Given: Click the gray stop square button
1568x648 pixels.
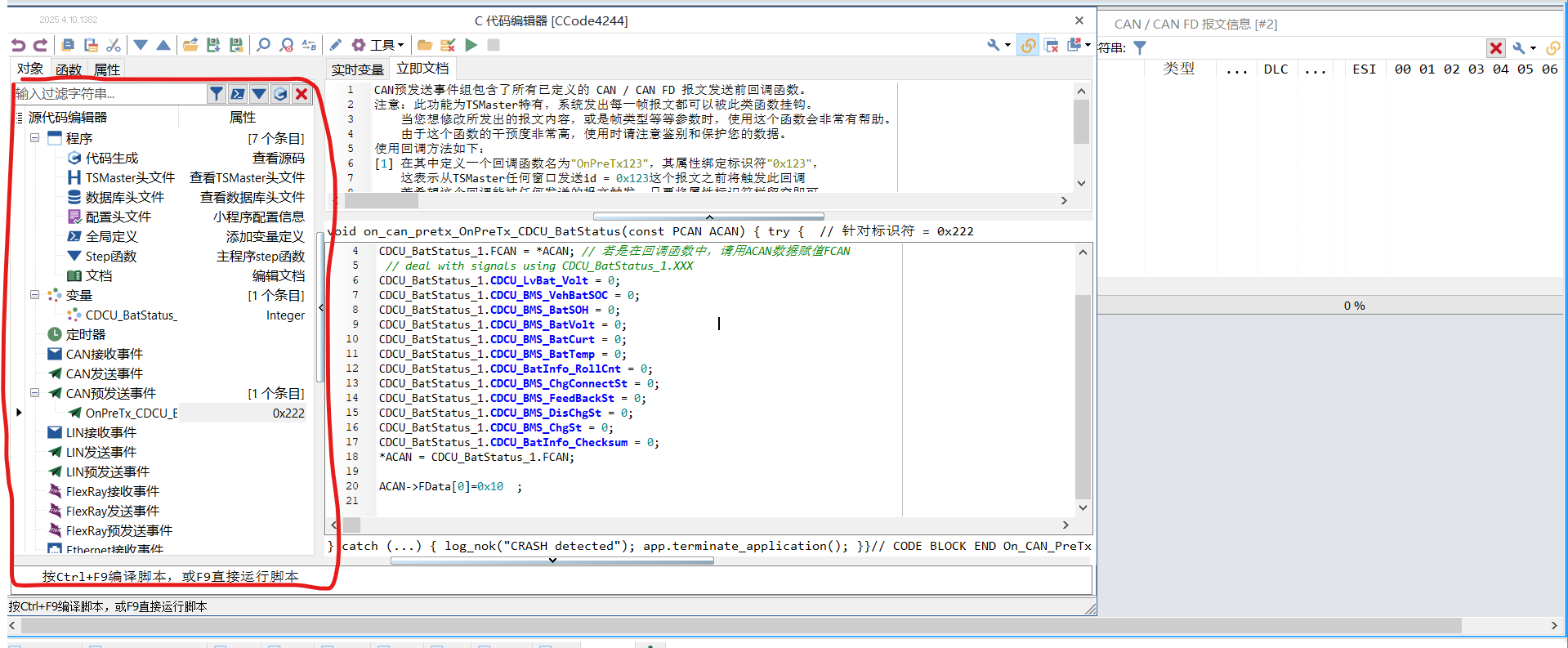Looking at the screenshot, I should point(494,45).
